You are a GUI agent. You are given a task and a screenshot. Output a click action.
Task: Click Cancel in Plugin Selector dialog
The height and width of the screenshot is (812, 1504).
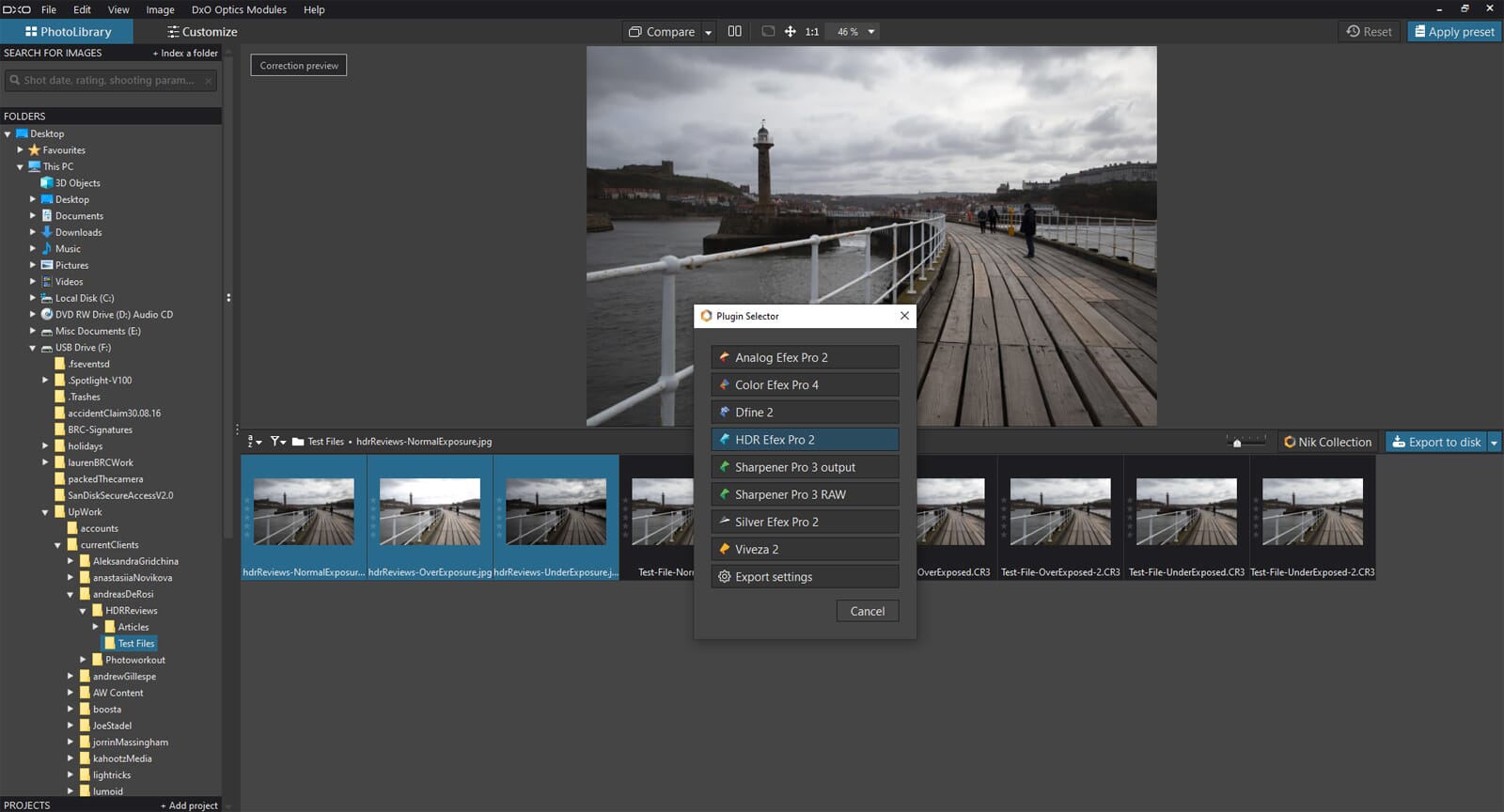pyautogui.click(x=868, y=611)
